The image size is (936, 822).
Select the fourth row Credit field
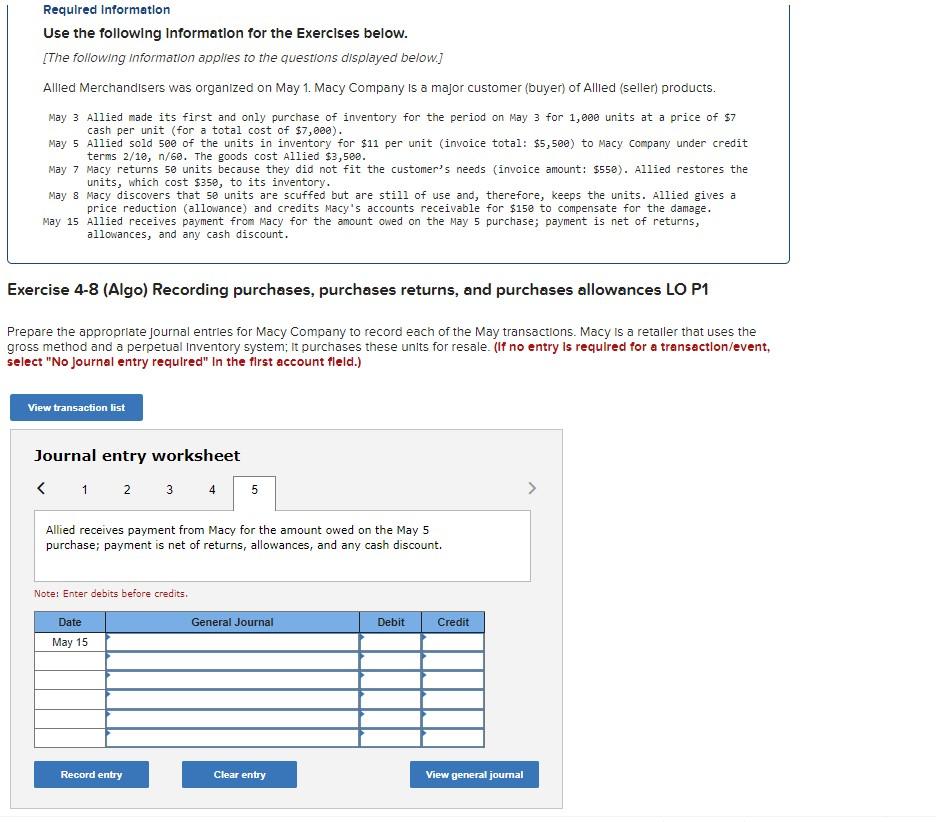click(x=453, y=699)
